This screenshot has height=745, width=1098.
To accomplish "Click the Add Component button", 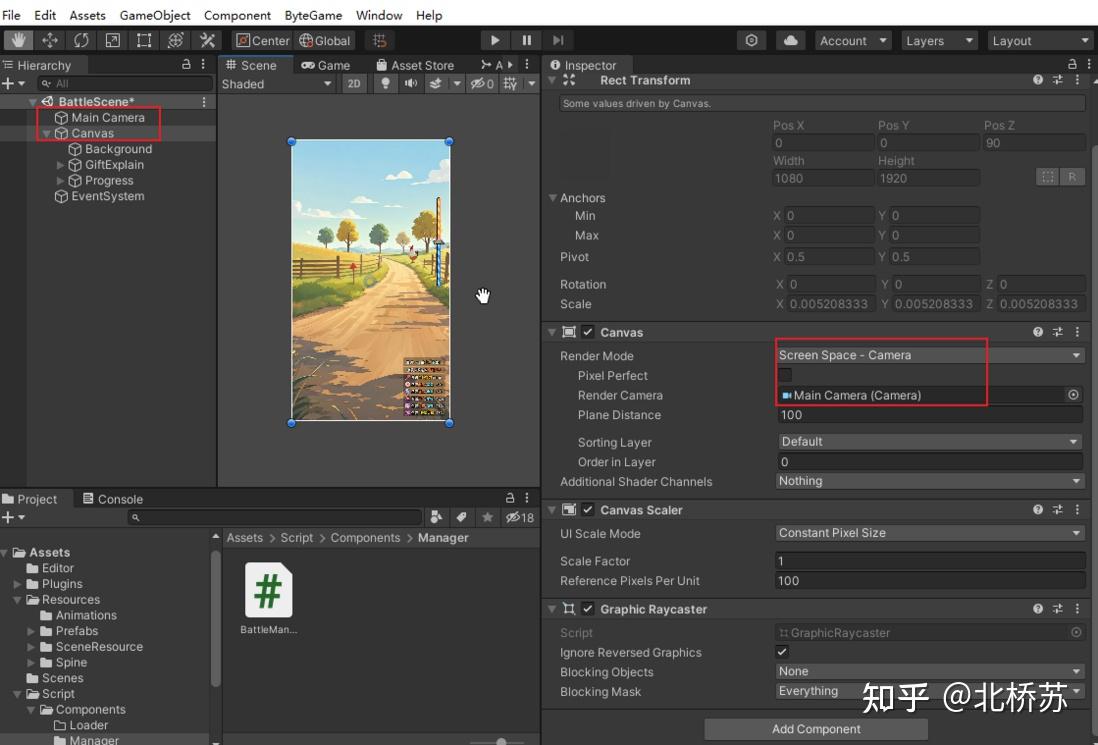I will pyautogui.click(x=816, y=728).
